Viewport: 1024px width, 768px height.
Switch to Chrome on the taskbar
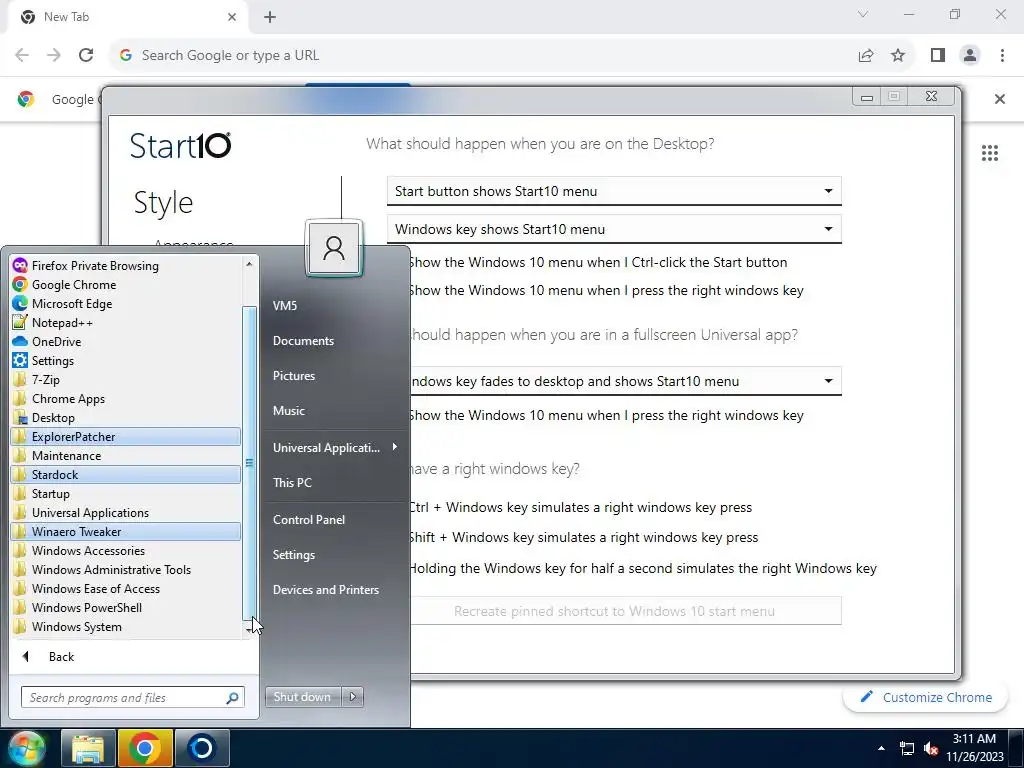[x=145, y=748]
